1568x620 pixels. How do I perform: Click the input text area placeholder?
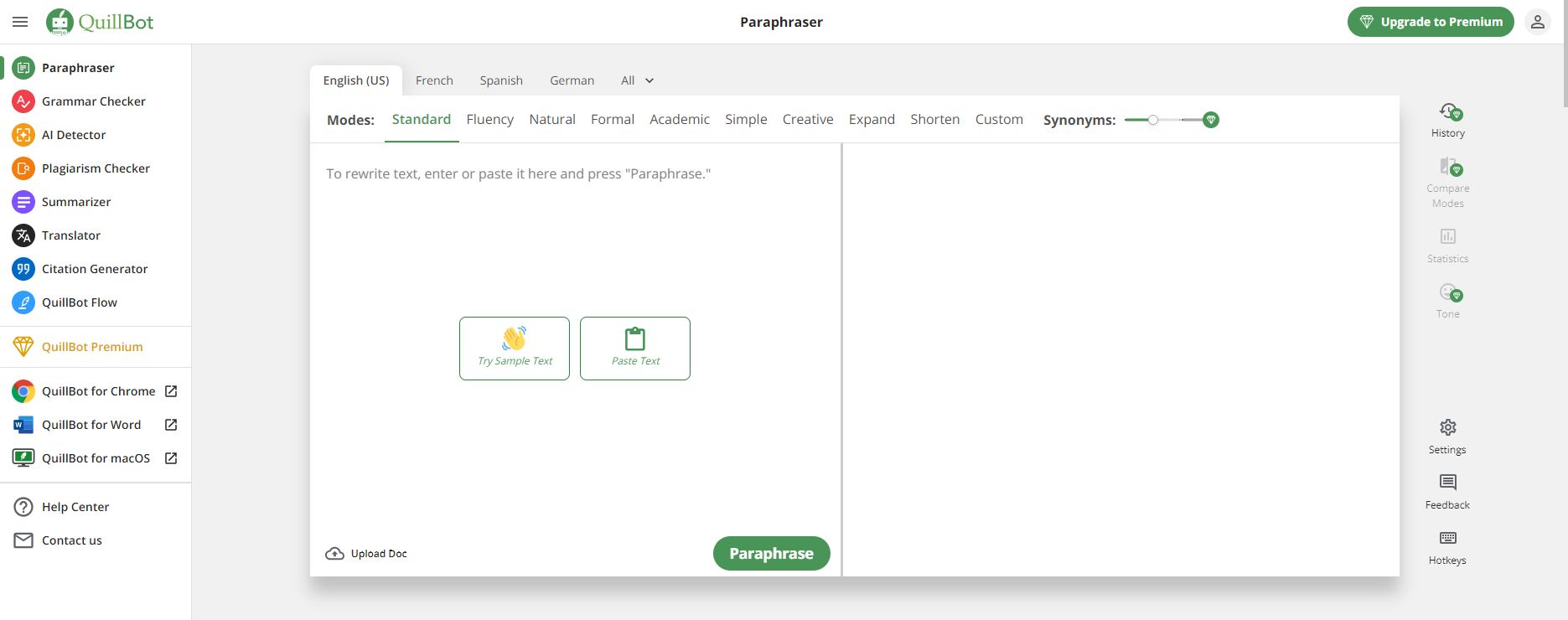[519, 174]
